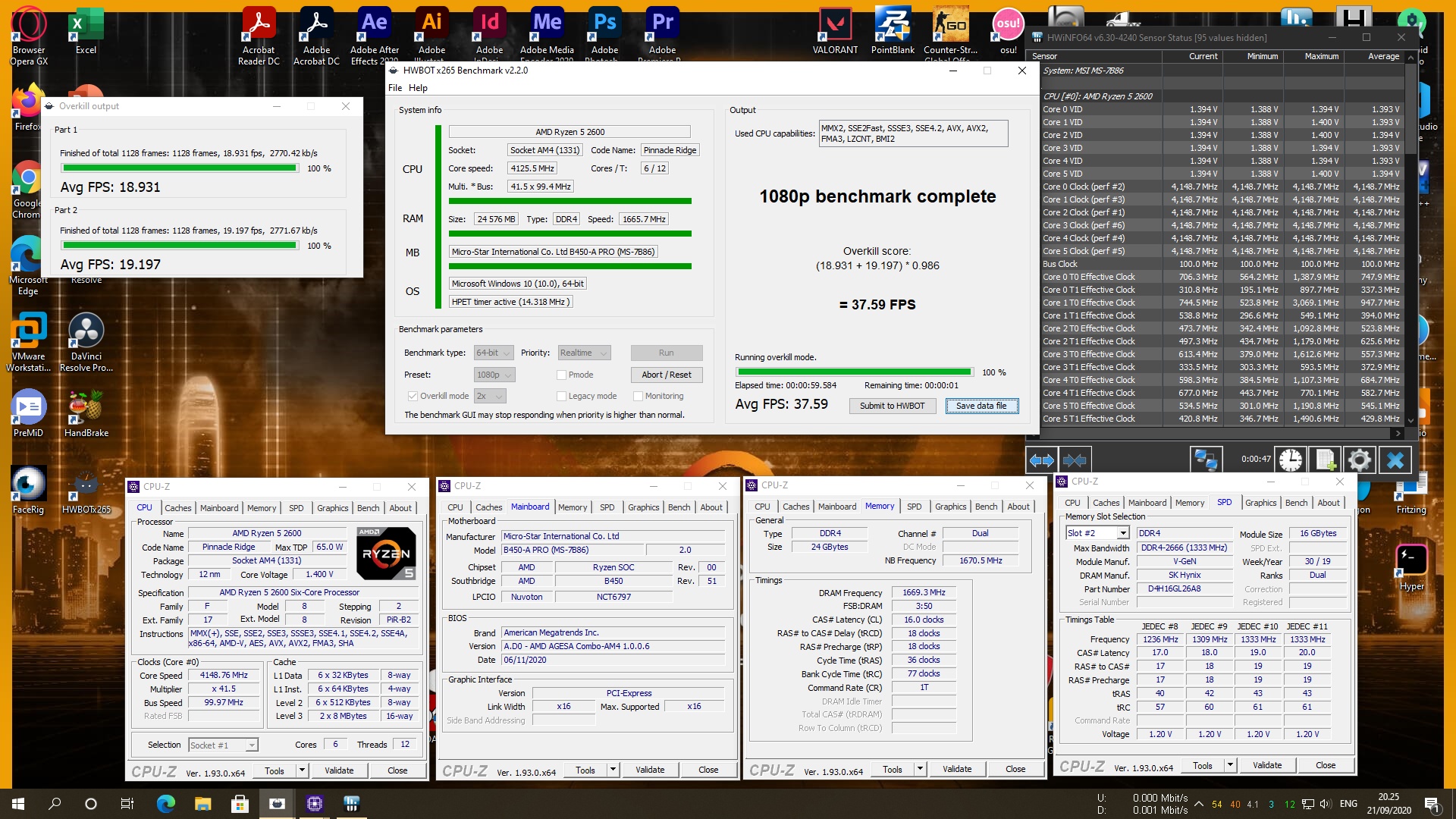The width and height of the screenshot is (1456, 819).
Task: Select the Counter-Strike desktop icon
Action: [950, 34]
